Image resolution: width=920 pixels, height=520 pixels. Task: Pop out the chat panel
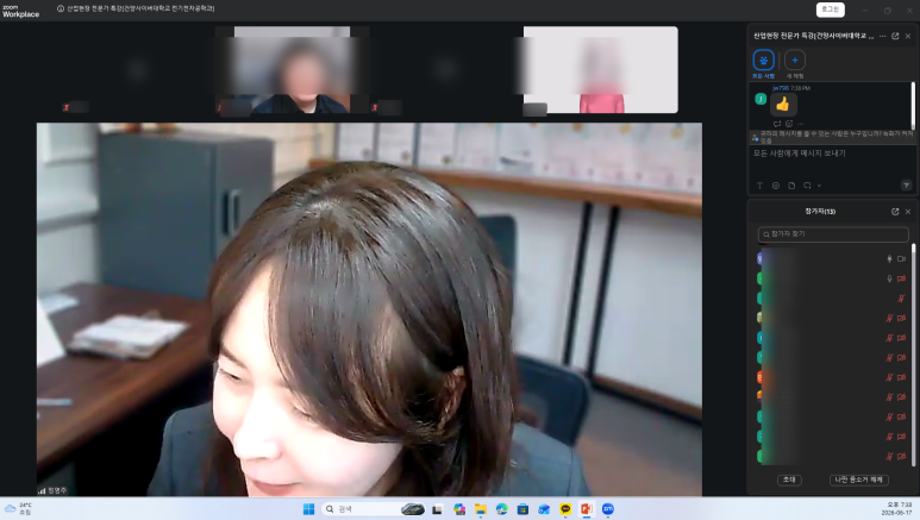(x=895, y=36)
